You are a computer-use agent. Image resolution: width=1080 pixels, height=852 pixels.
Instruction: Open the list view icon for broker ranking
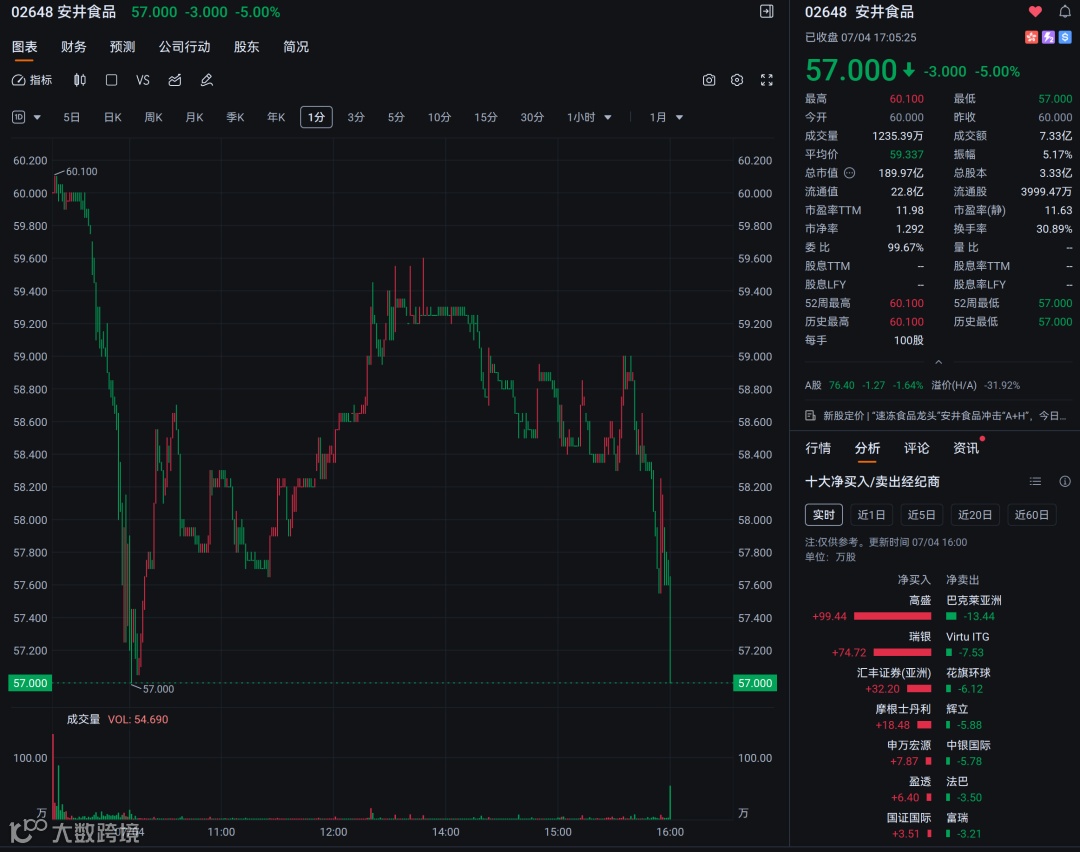1035,481
